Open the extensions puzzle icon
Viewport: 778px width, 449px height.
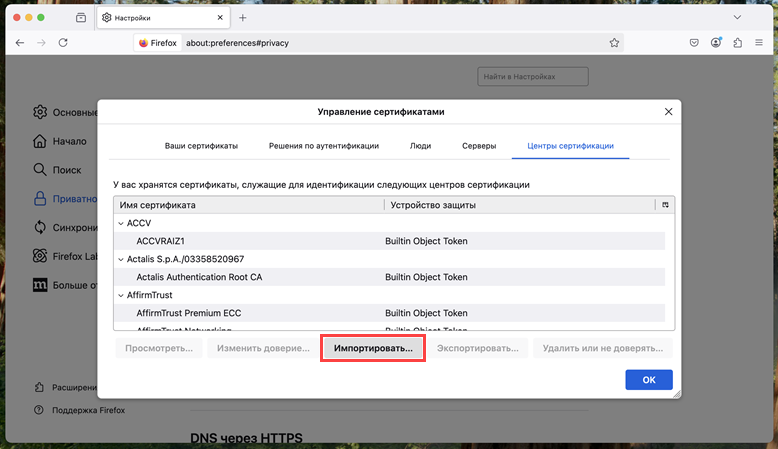(738, 43)
